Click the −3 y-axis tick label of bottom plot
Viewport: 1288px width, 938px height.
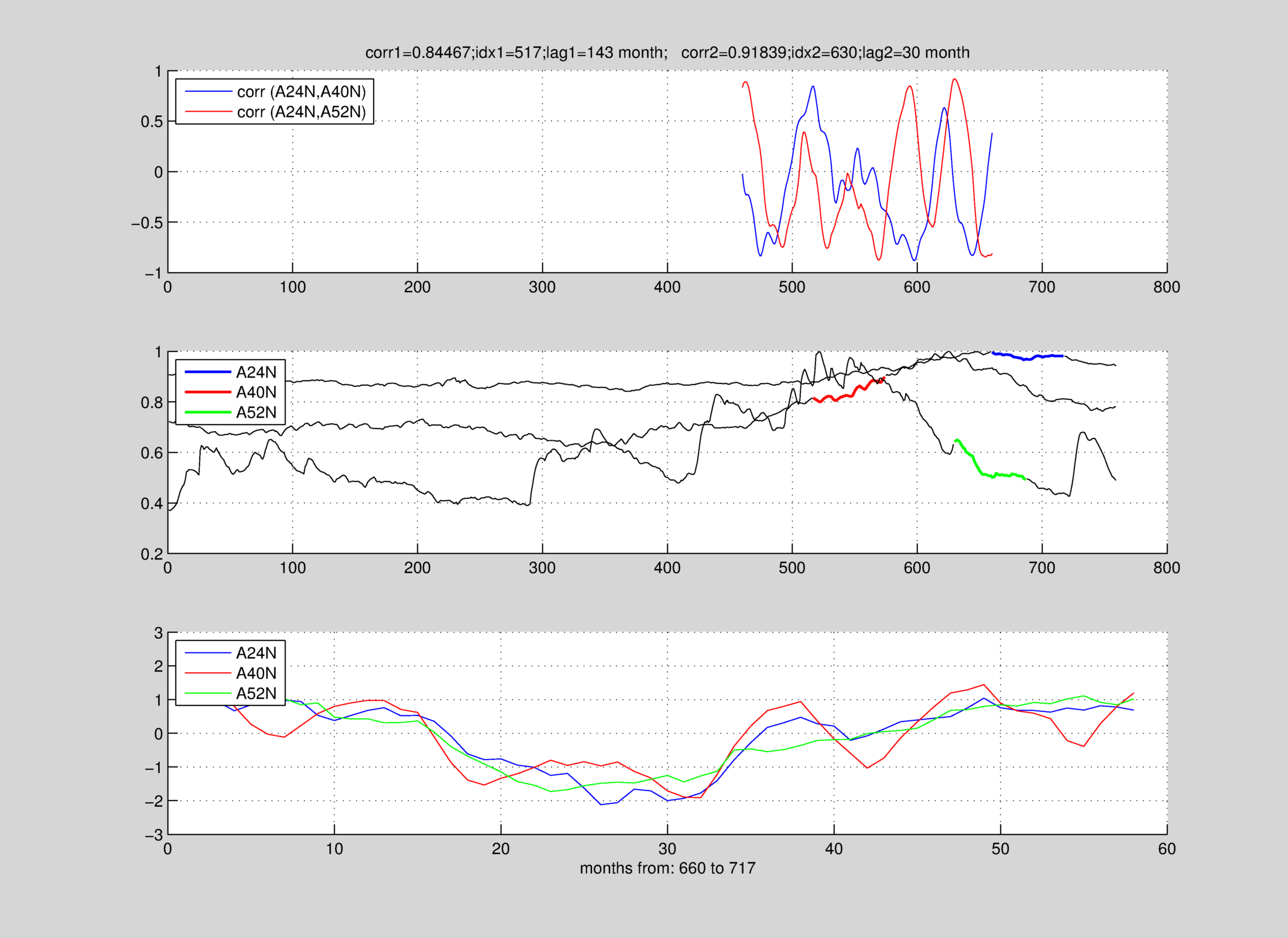(x=153, y=836)
